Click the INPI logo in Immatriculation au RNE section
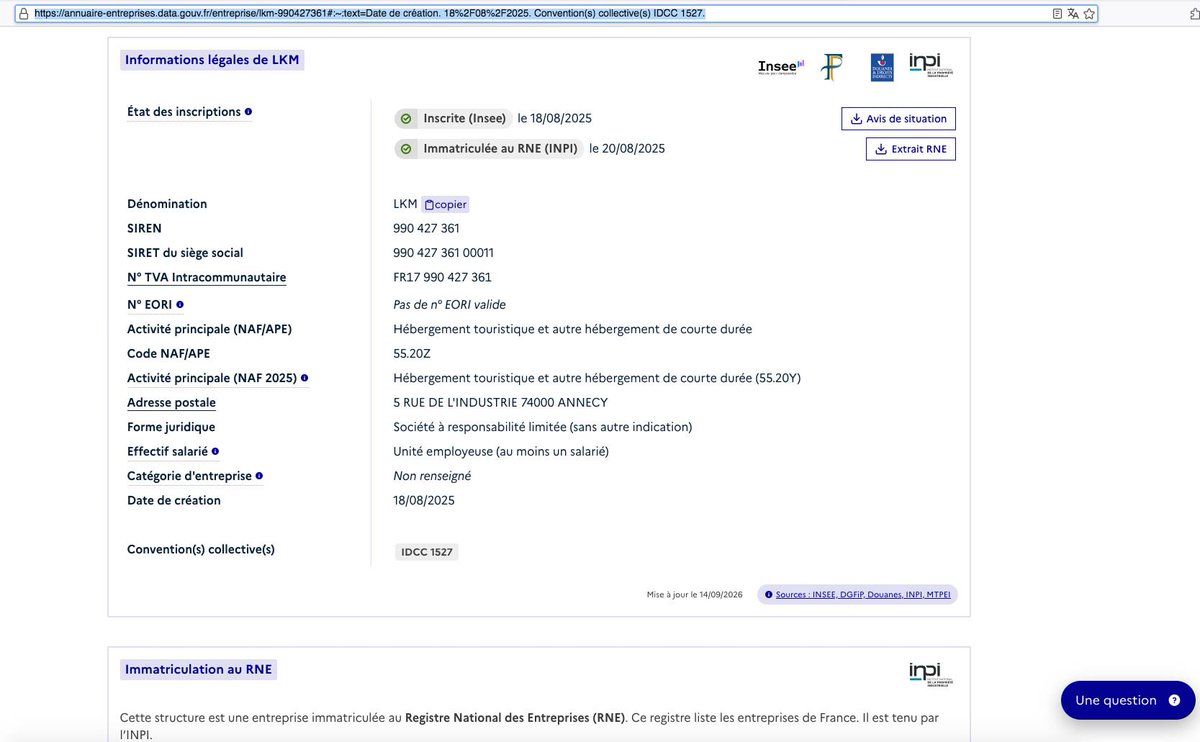1200x742 pixels. [929, 674]
